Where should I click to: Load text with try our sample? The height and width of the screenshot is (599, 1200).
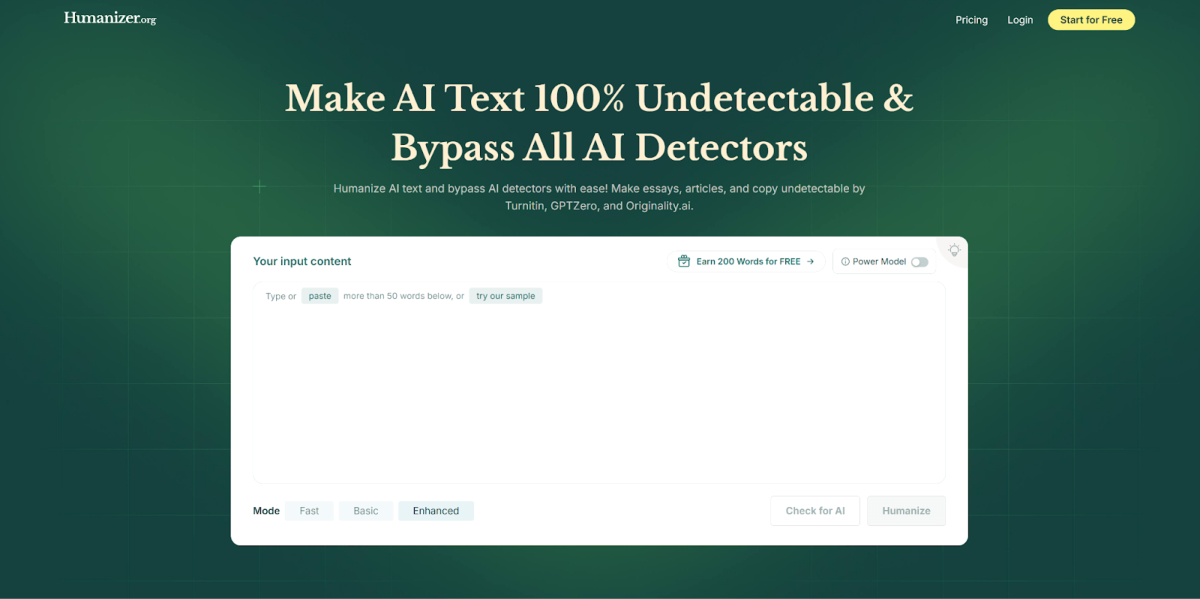point(506,296)
